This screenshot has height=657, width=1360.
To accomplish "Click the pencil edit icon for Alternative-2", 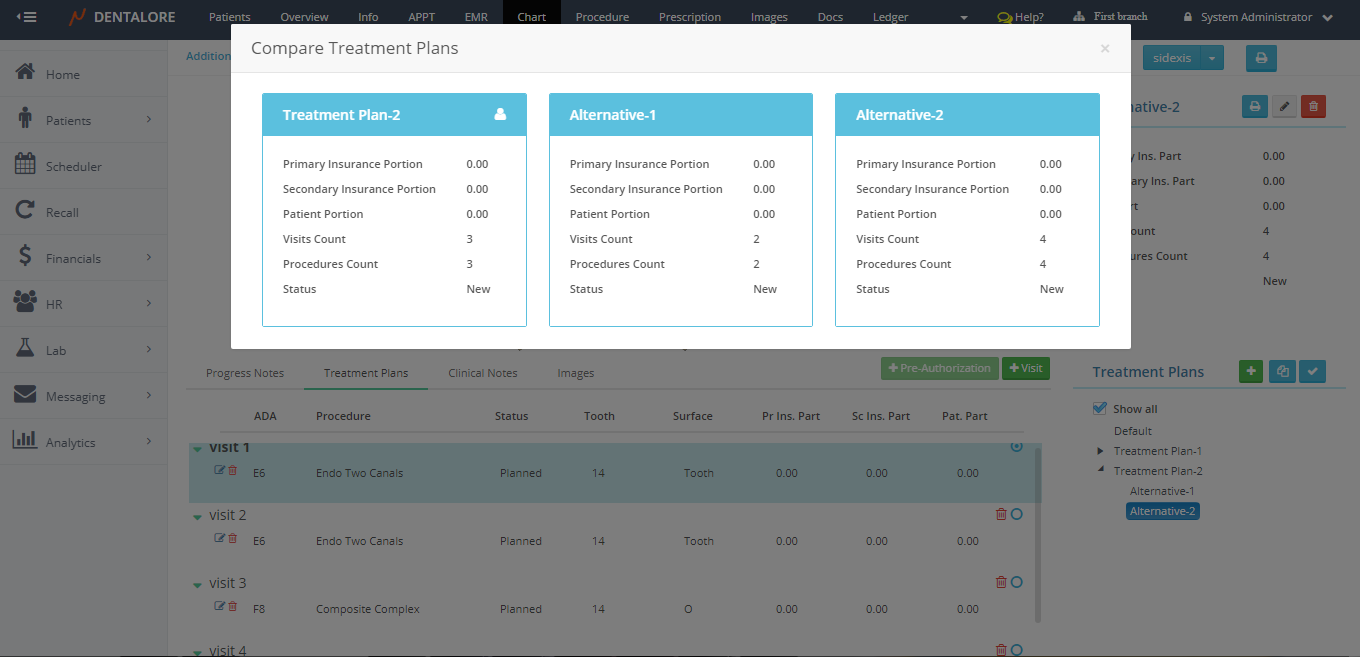I will [x=1284, y=106].
